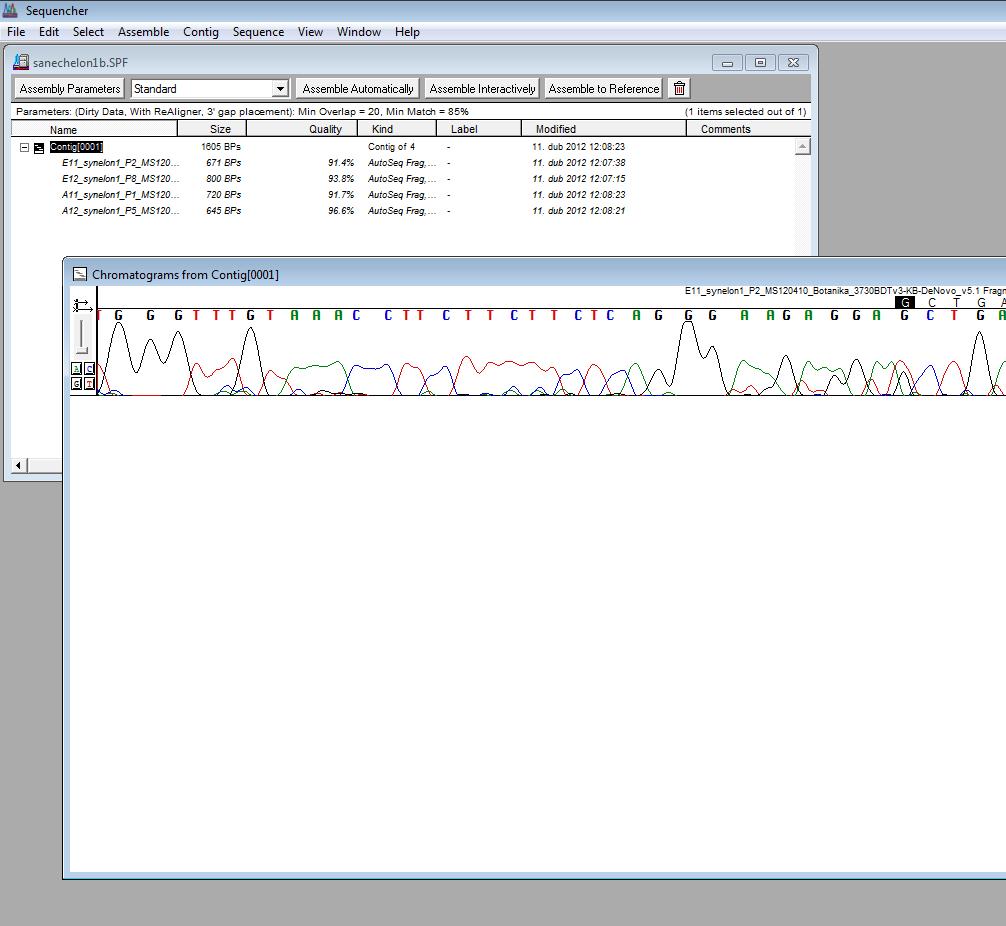The image size is (1006, 926).
Task: Minimize the sanechelon1b.SPF project window
Action: 727,63
